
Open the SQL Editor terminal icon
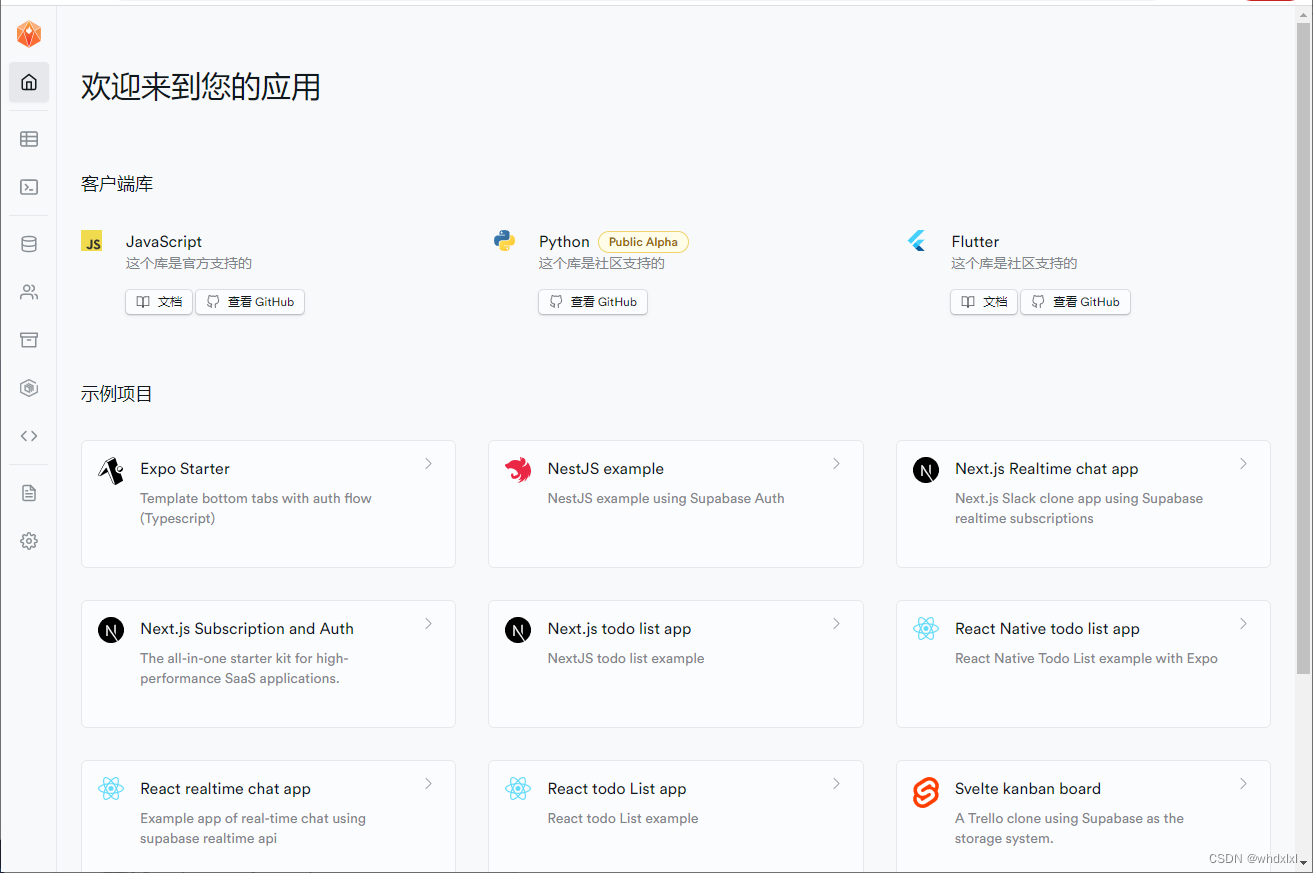tap(28, 187)
